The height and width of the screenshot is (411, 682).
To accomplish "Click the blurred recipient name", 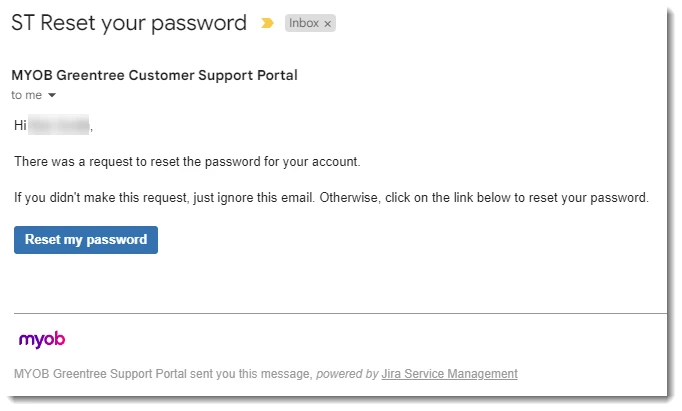I will [x=59, y=125].
